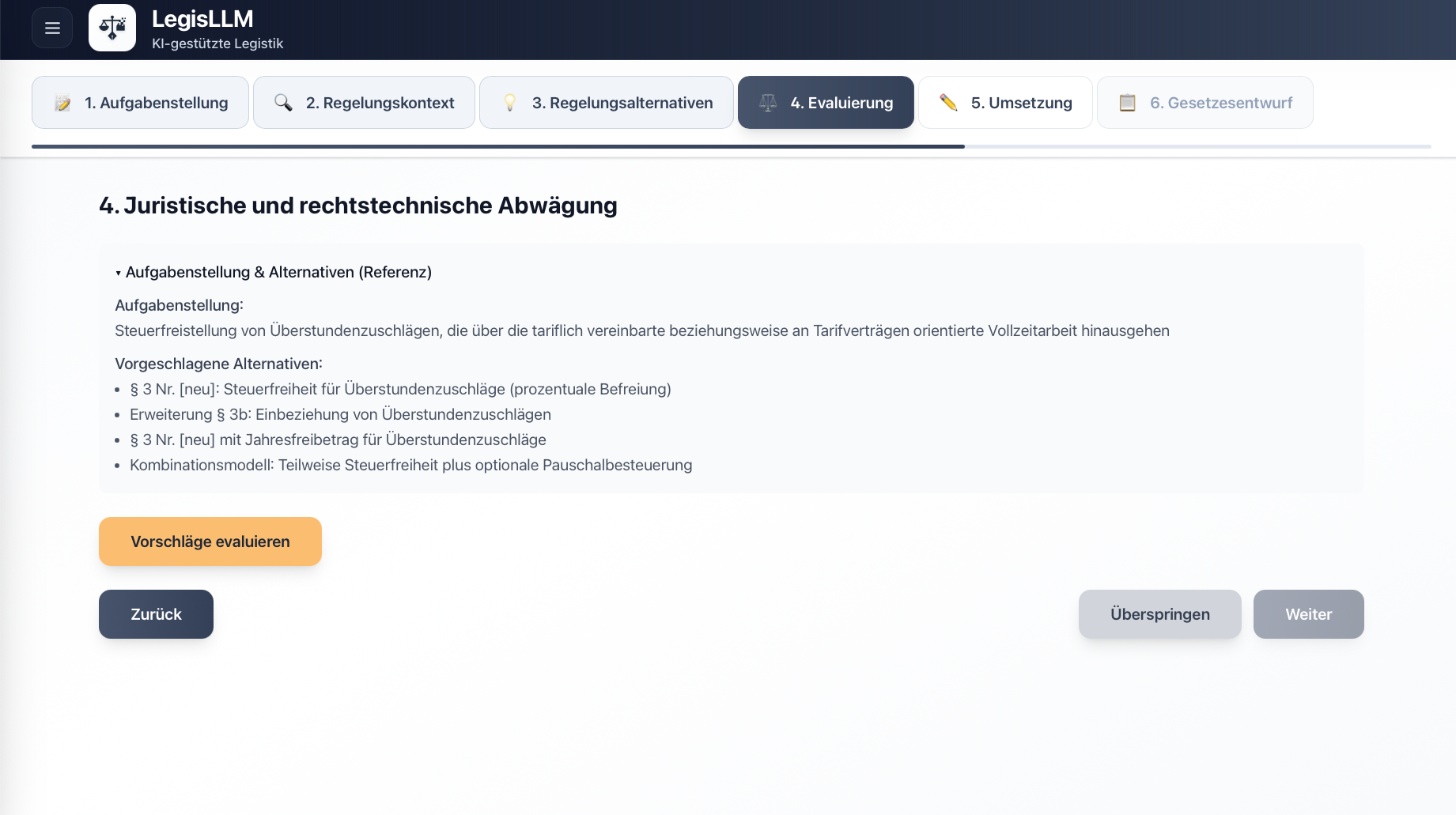This screenshot has height=815, width=1456.
Task: Click the balance scale icon on Evaluierung step
Action: tap(768, 103)
